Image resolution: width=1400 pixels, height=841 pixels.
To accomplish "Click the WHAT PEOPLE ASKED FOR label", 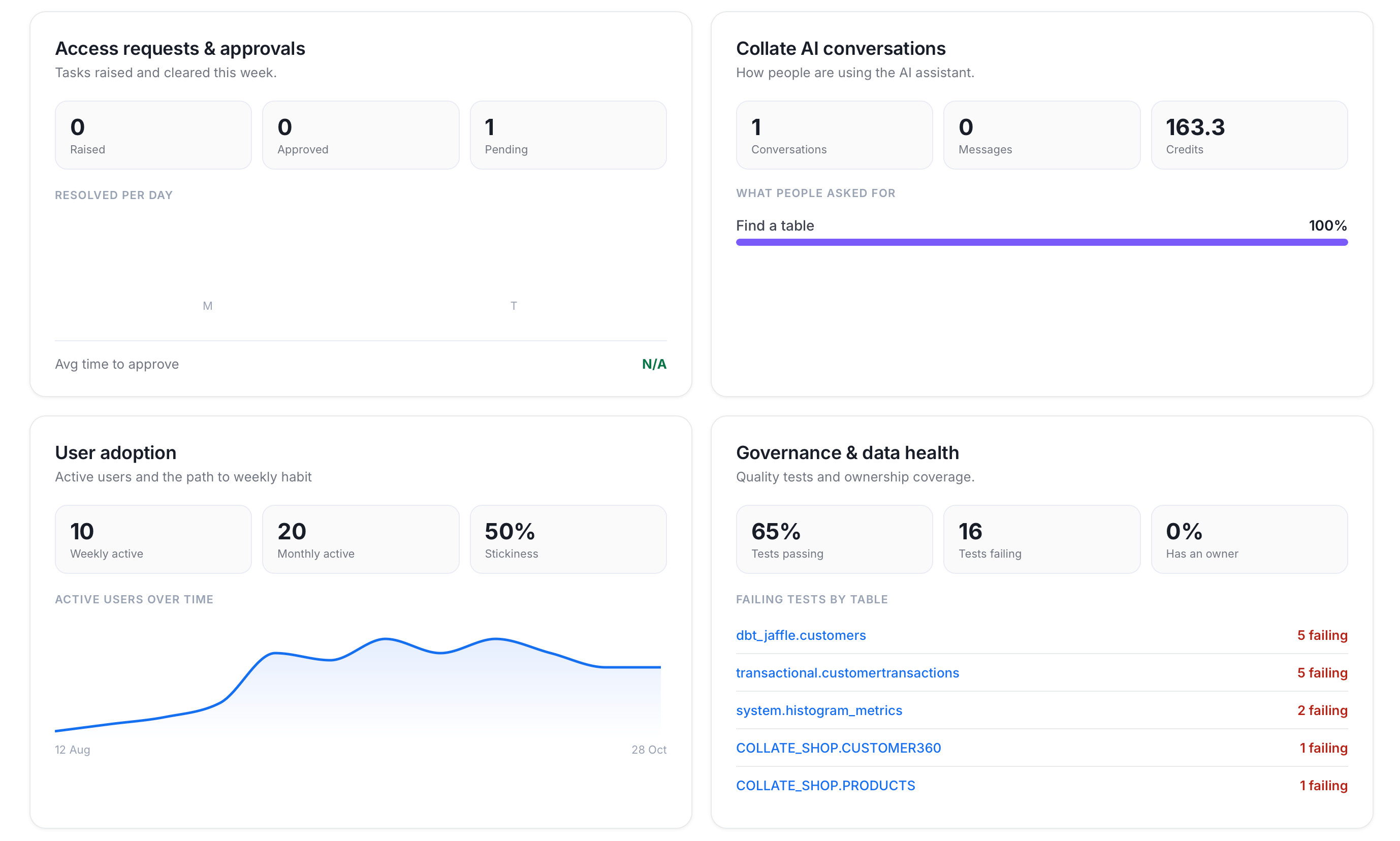I will coord(816,192).
